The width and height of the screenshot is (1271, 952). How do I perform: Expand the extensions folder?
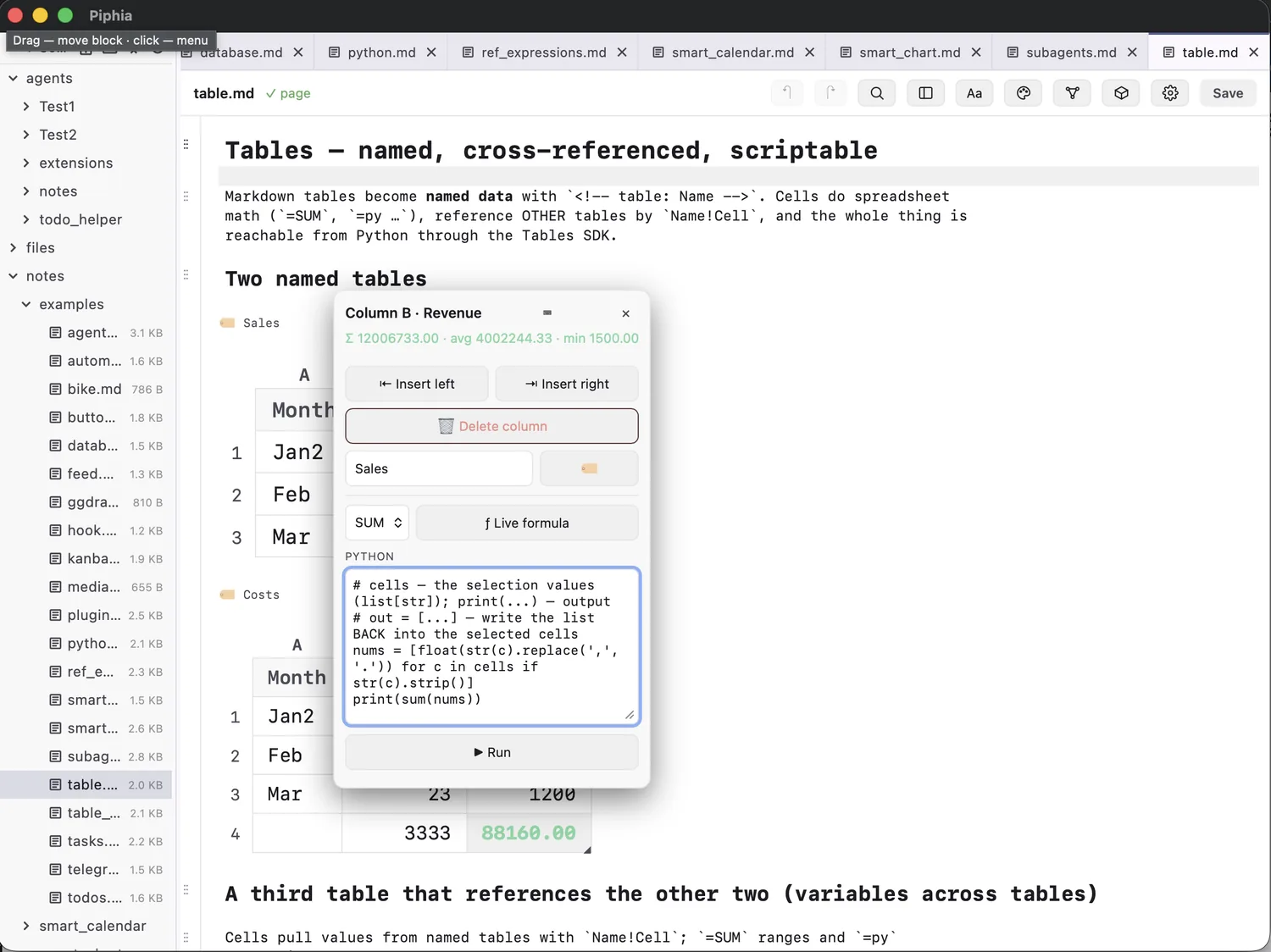[x=26, y=163]
